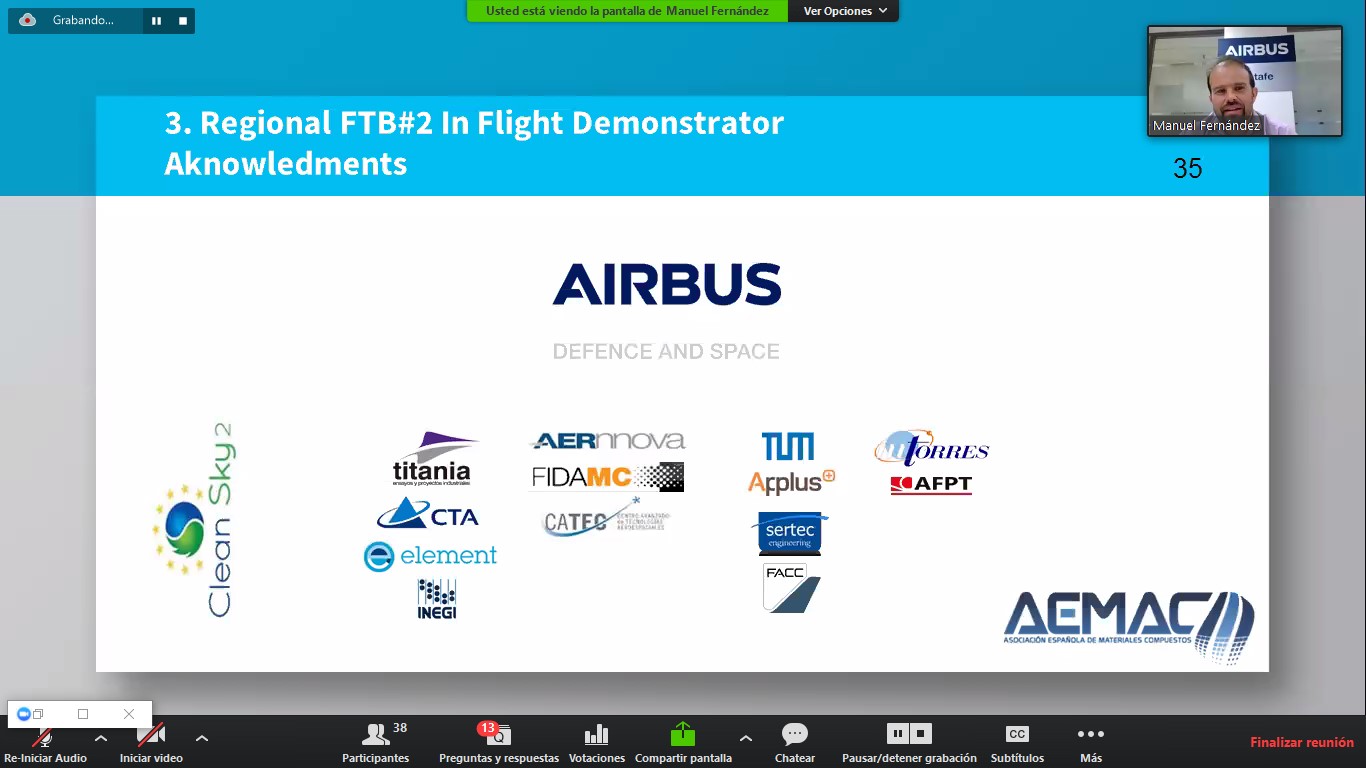Open the Más more options menu
This screenshot has width=1366, height=768.
coord(1091,743)
